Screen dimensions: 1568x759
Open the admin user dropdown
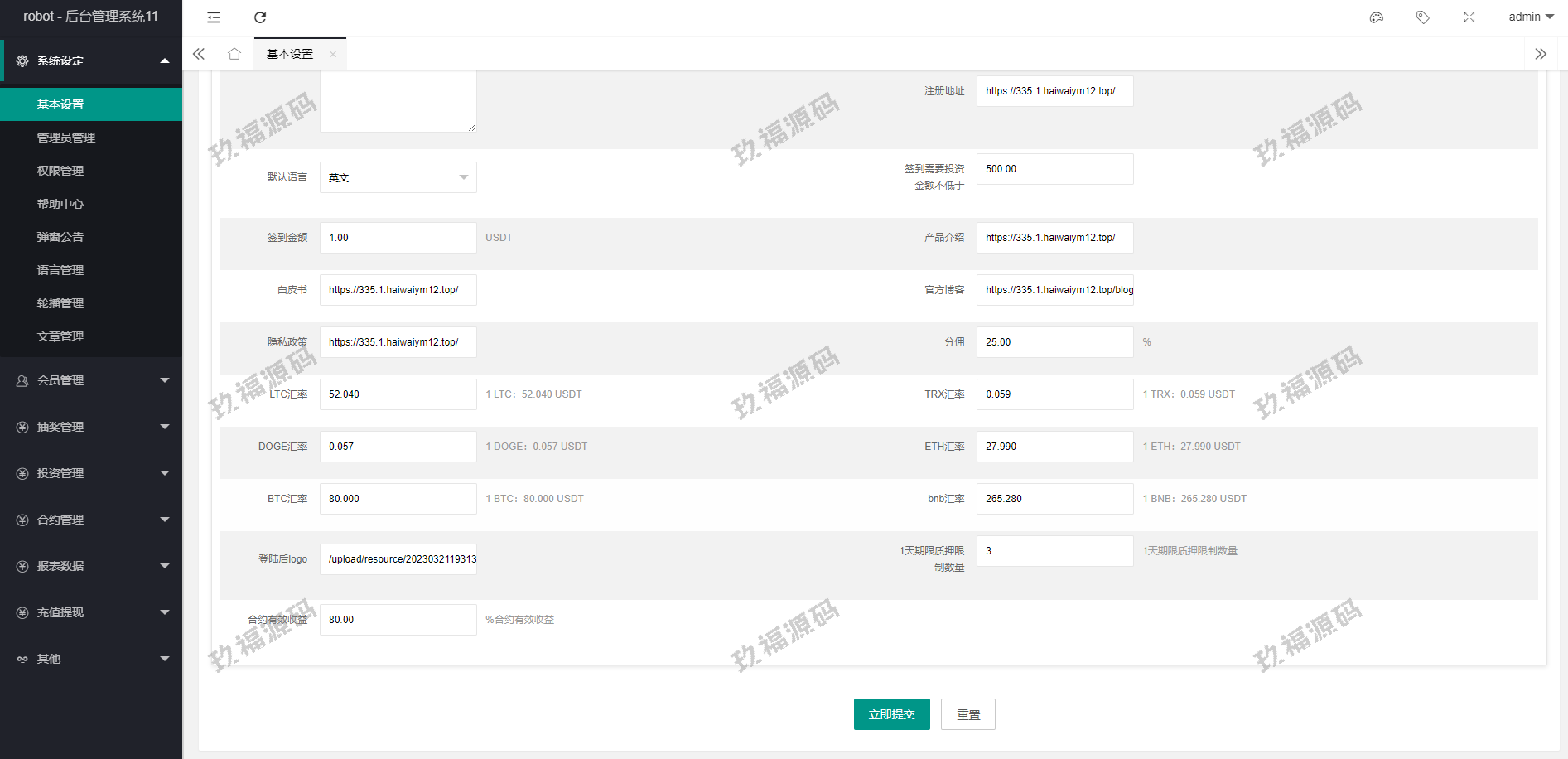(1531, 17)
